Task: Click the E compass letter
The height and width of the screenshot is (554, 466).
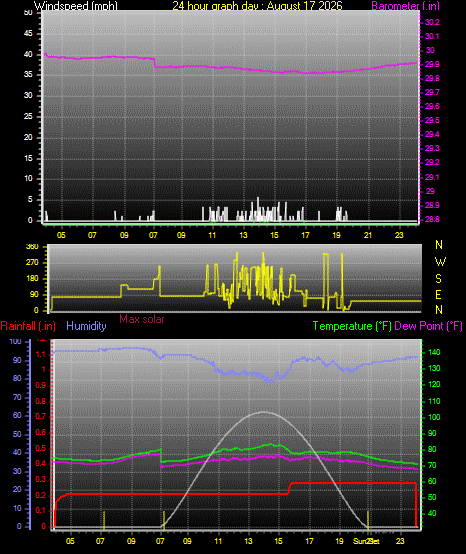Action: point(438,294)
